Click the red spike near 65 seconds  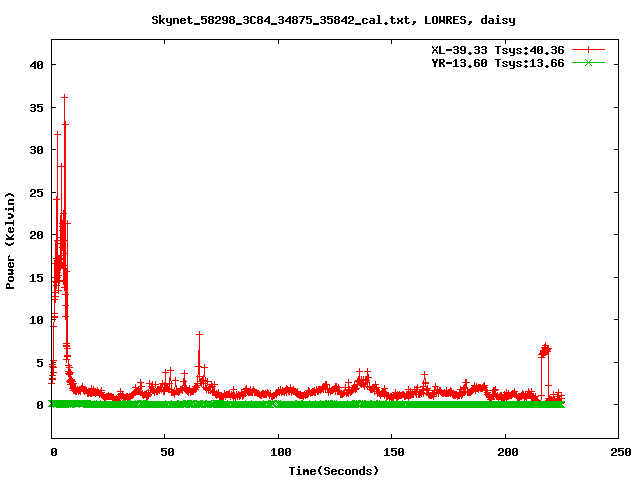click(x=199, y=334)
